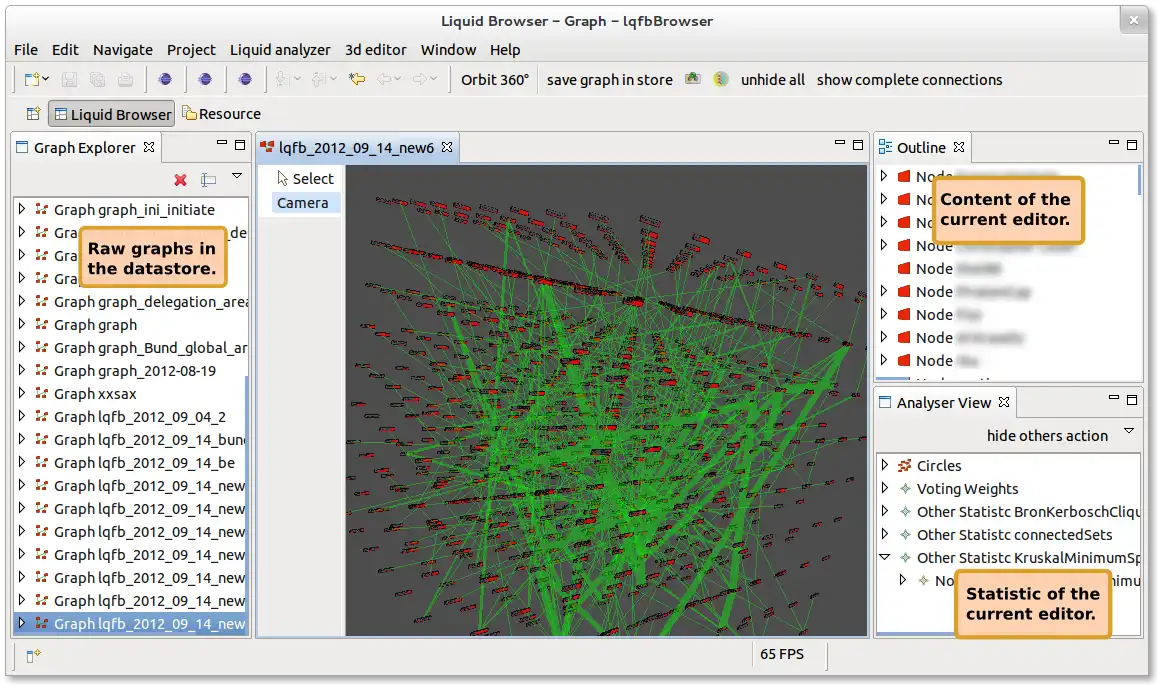Close the Graph Explorer view tab

(x=149, y=147)
